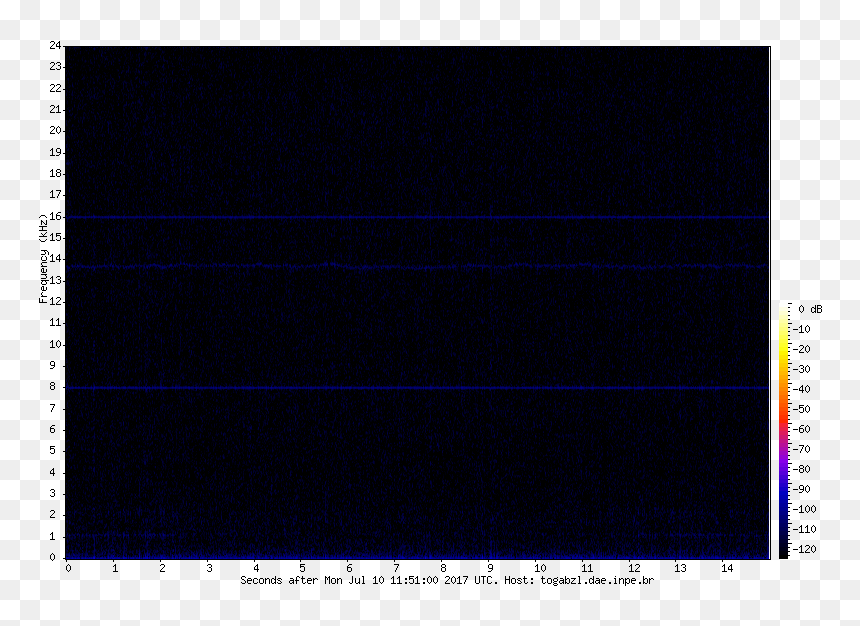The width and height of the screenshot is (860, 626).
Task: Click the 7 seconds time axis label
Action: (x=397, y=568)
